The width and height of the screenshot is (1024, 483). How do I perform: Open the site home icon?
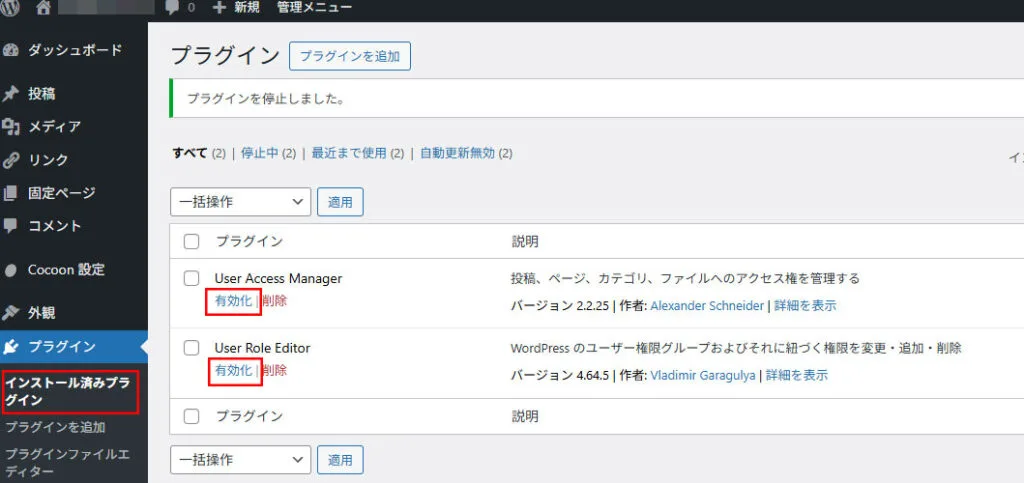tap(42, 8)
